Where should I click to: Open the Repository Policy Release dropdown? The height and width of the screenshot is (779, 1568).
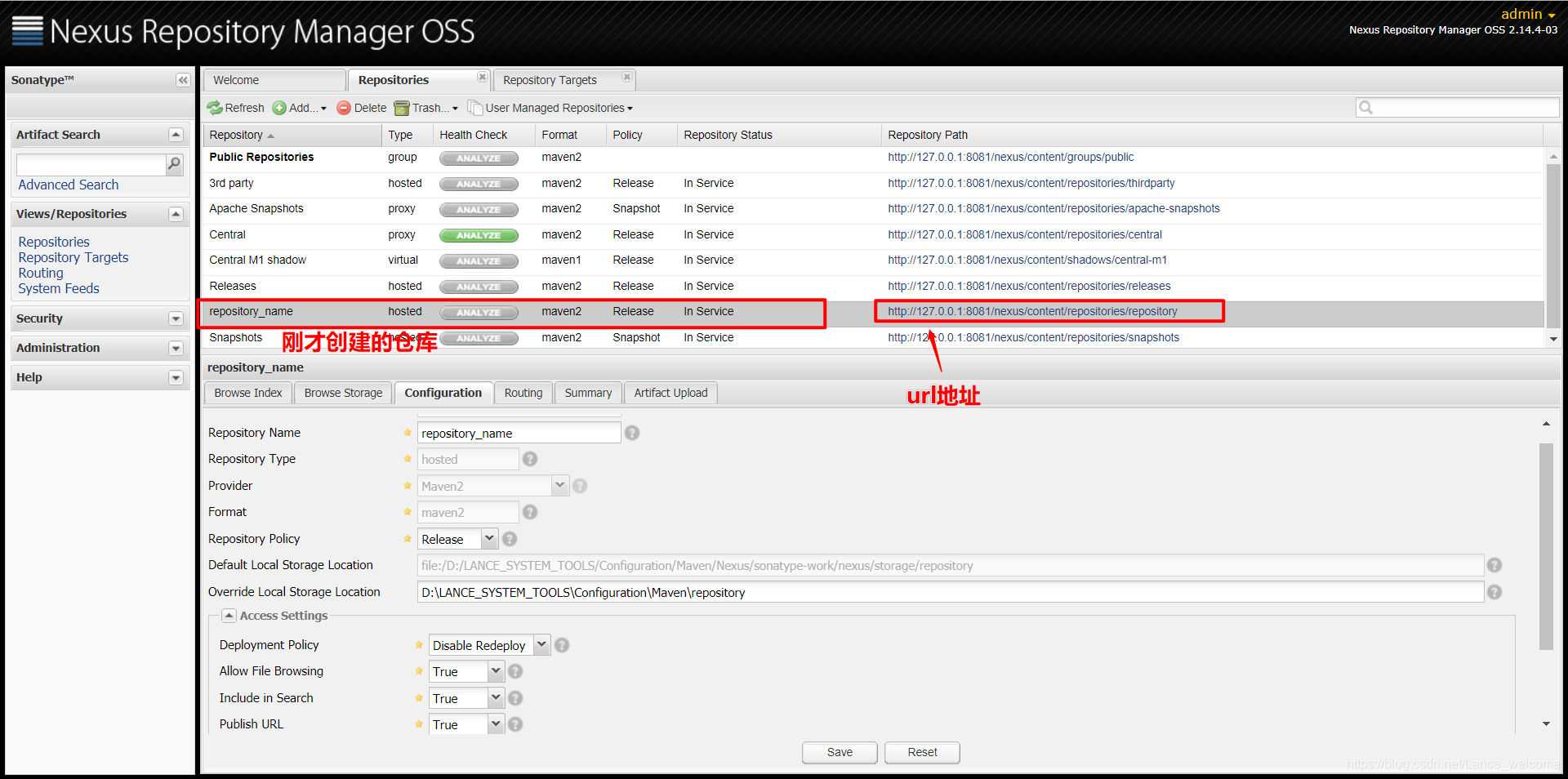[488, 539]
